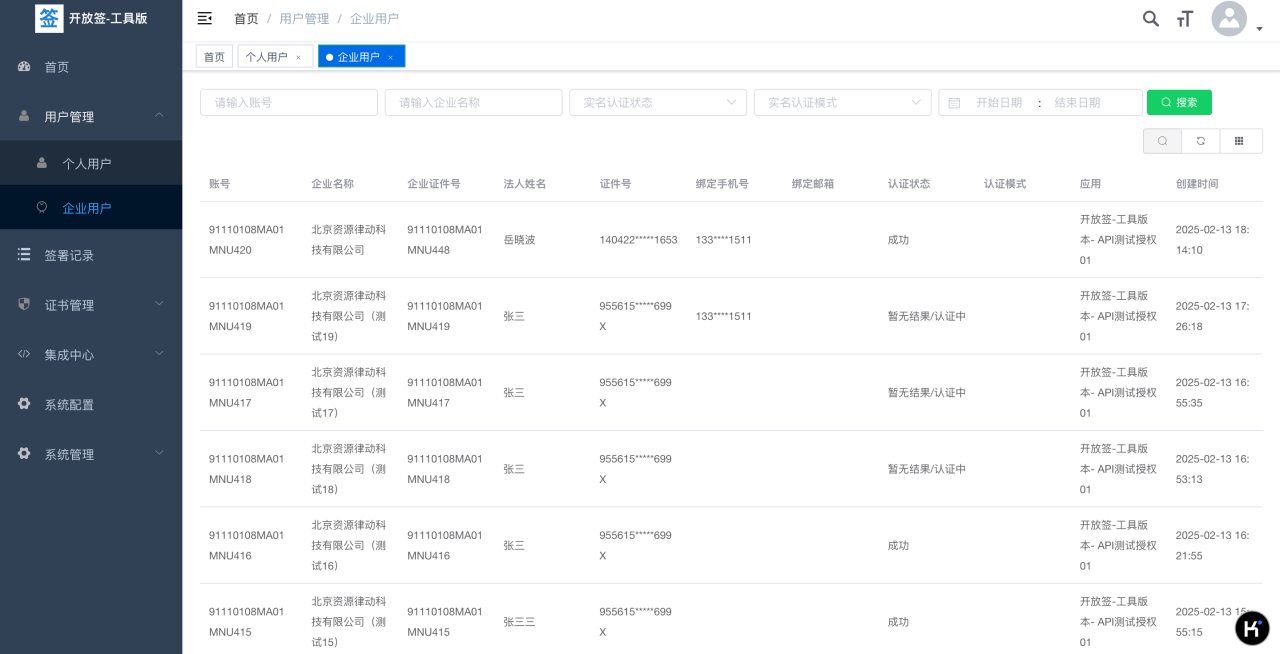Click company name 北京资源律动科技有限公司（测试17）
This screenshot has height=654, width=1280.
point(348,393)
